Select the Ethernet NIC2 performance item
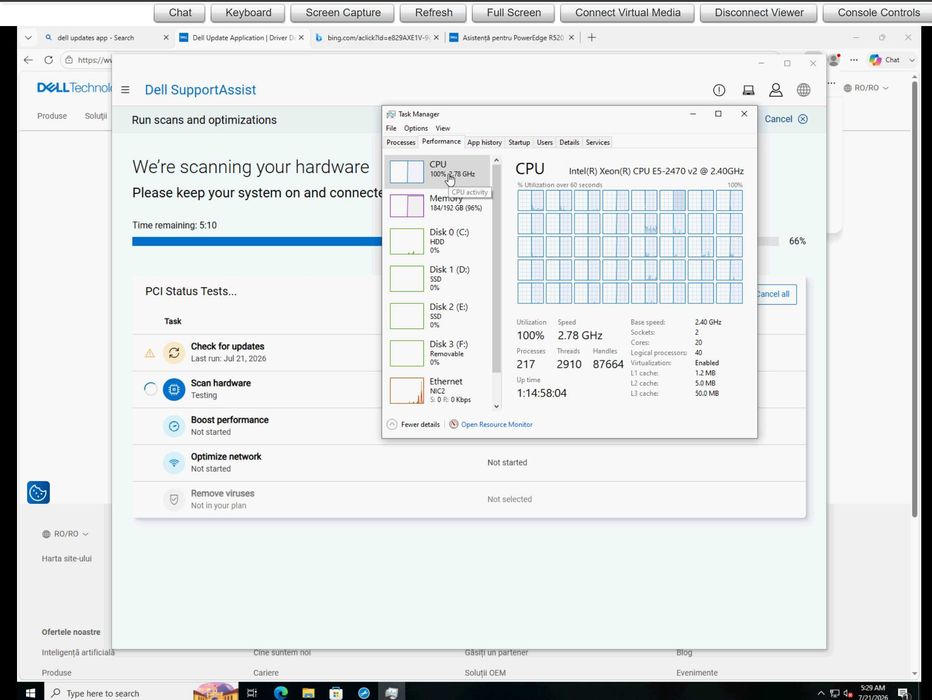 (x=438, y=390)
